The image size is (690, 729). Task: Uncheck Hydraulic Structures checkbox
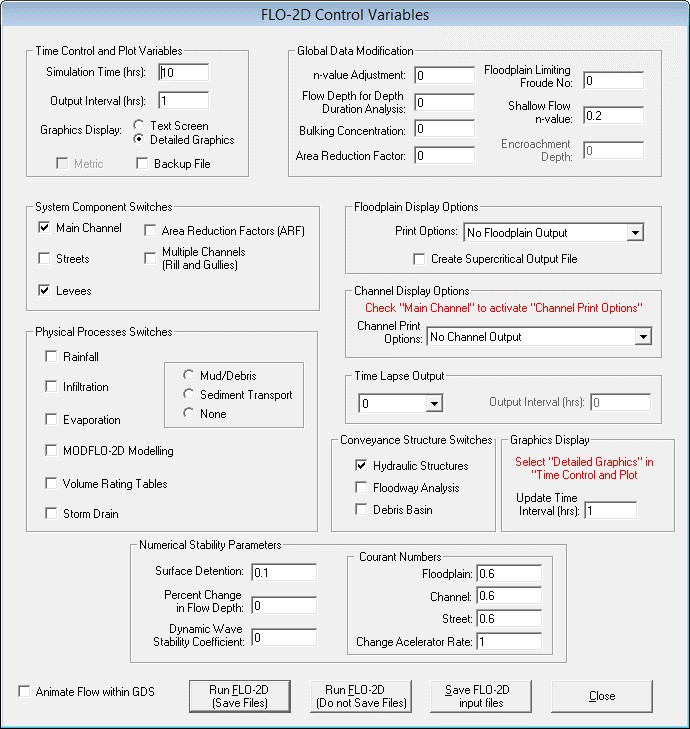click(361, 466)
